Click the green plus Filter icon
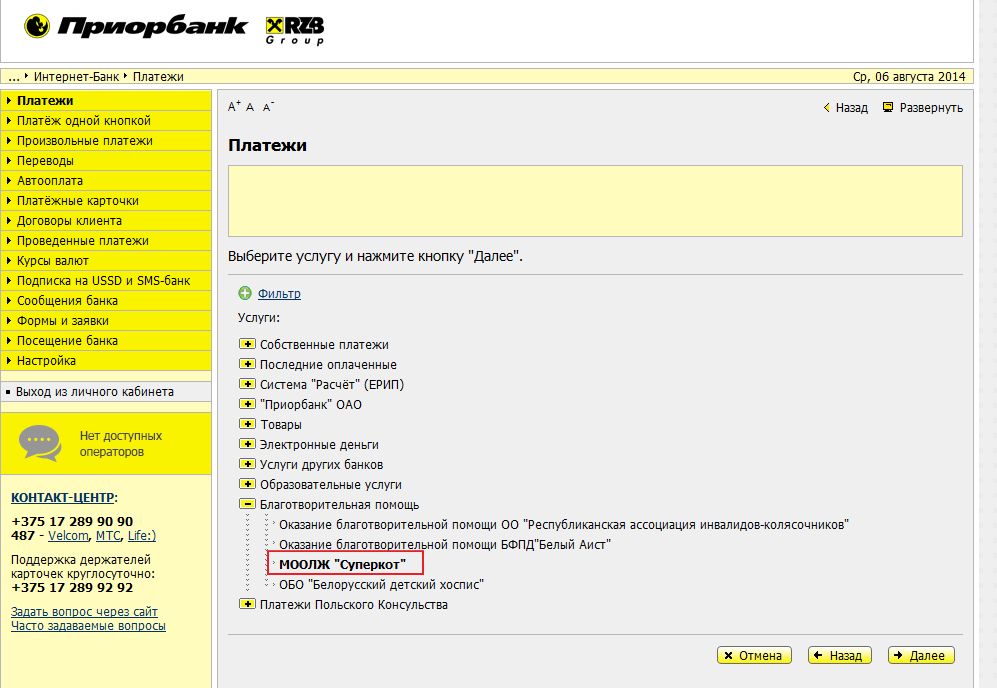This screenshot has width=997, height=688. (245, 293)
